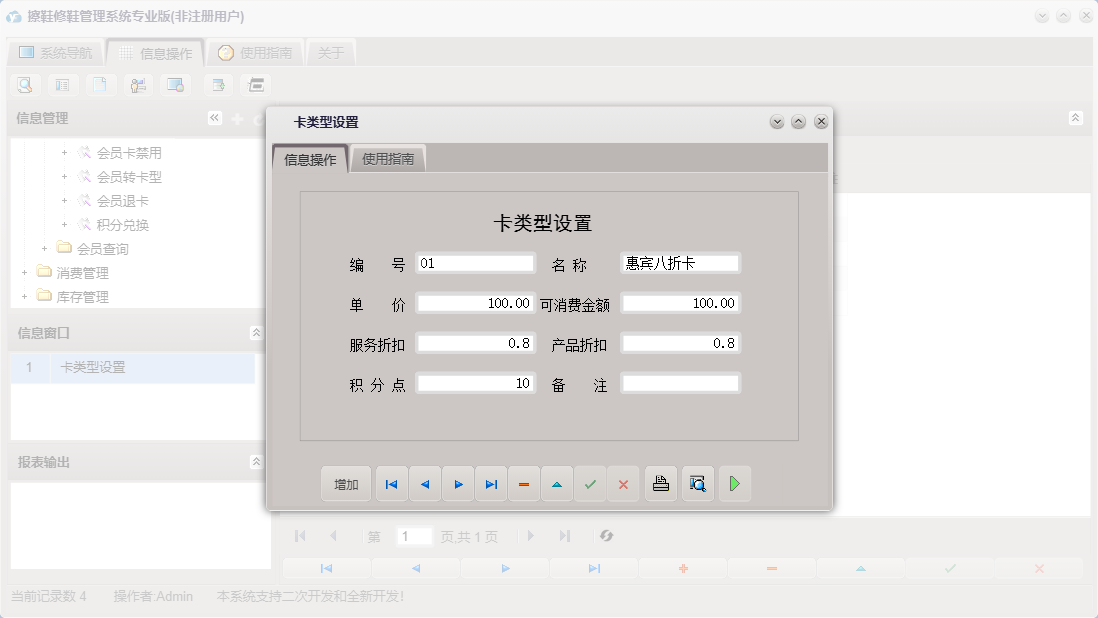
Task: Go to next record with the right arrow
Action: click(458, 483)
